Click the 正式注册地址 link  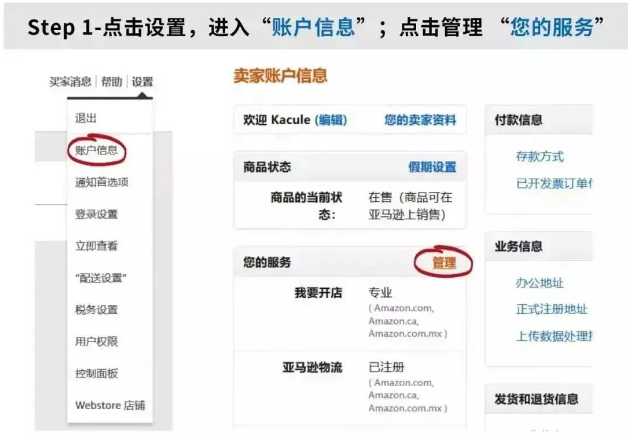[552, 310]
